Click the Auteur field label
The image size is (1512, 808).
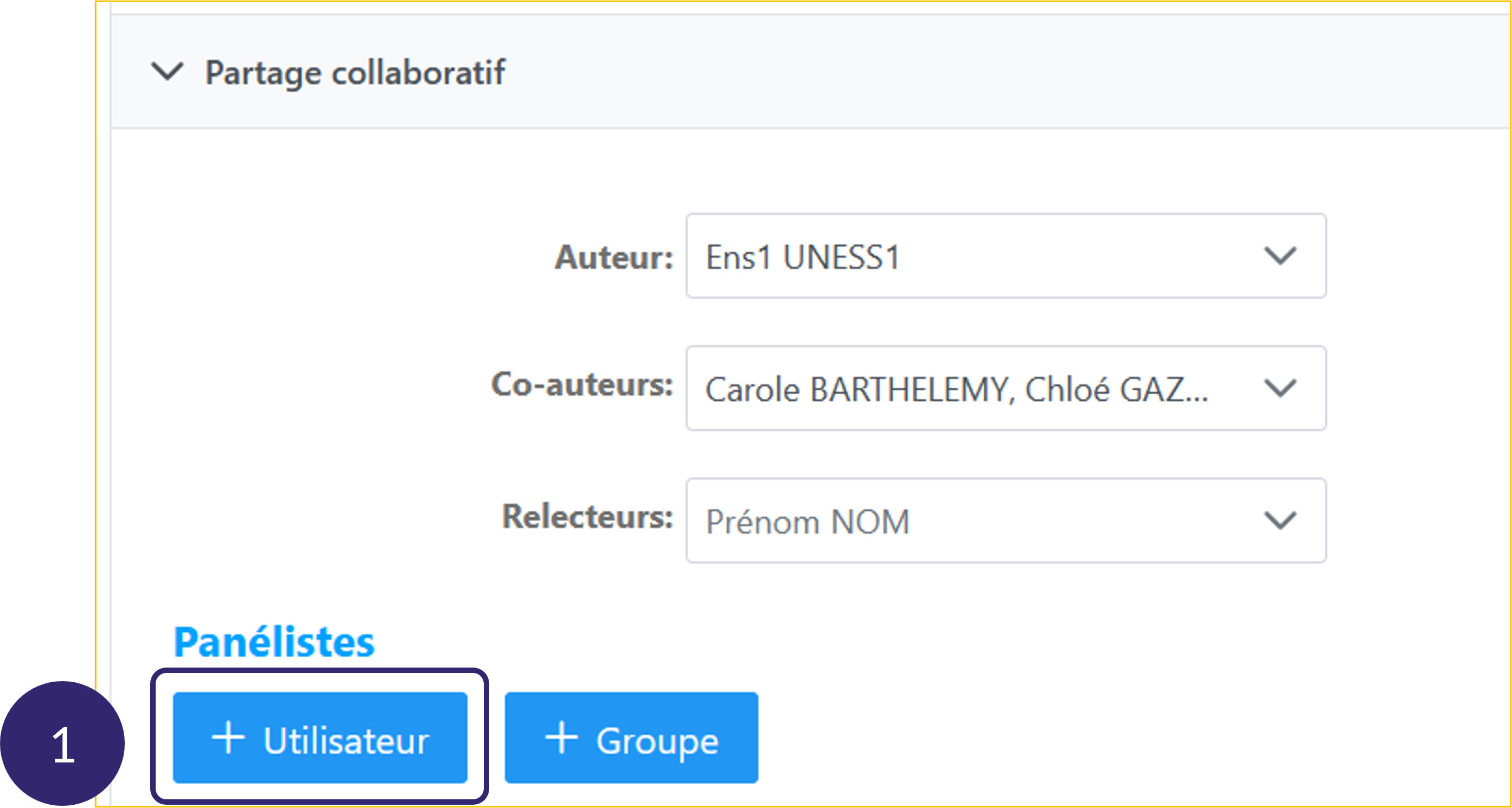[613, 257]
